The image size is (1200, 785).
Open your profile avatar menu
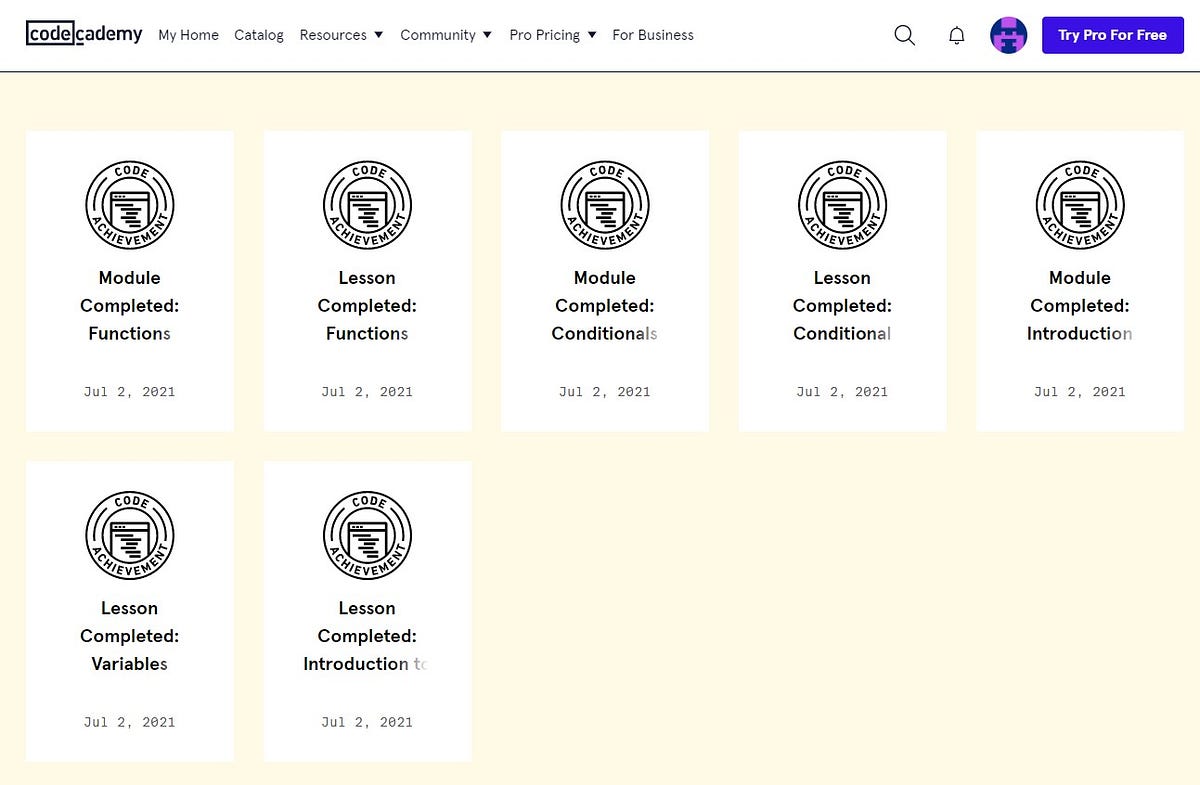tap(1008, 35)
